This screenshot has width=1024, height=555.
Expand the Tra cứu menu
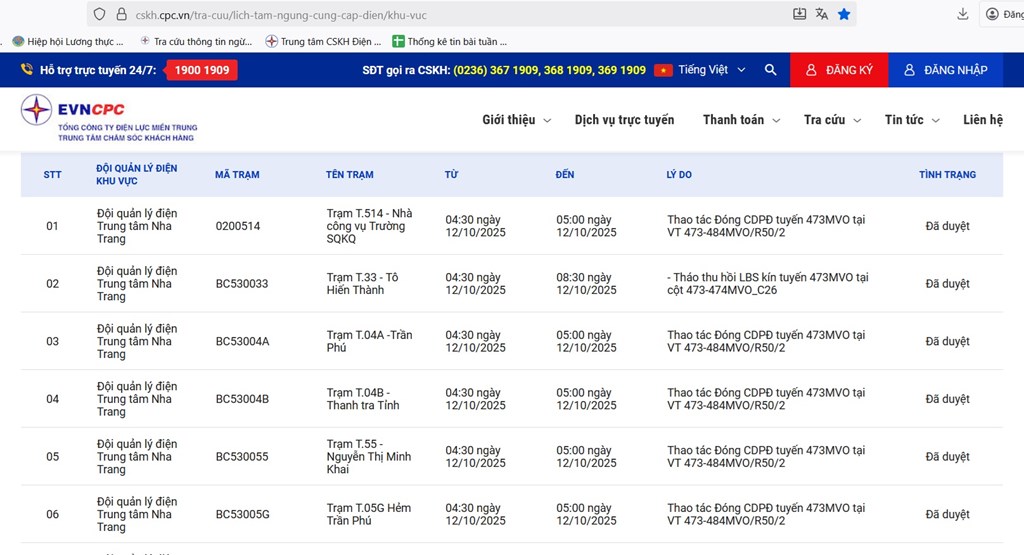tap(831, 120)
